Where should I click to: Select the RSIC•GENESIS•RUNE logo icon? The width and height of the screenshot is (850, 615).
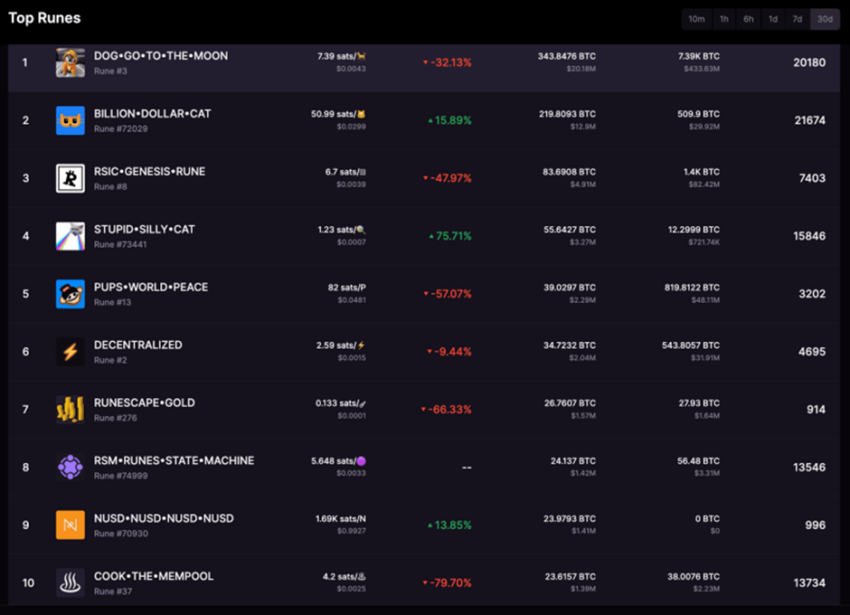[70, 178]
